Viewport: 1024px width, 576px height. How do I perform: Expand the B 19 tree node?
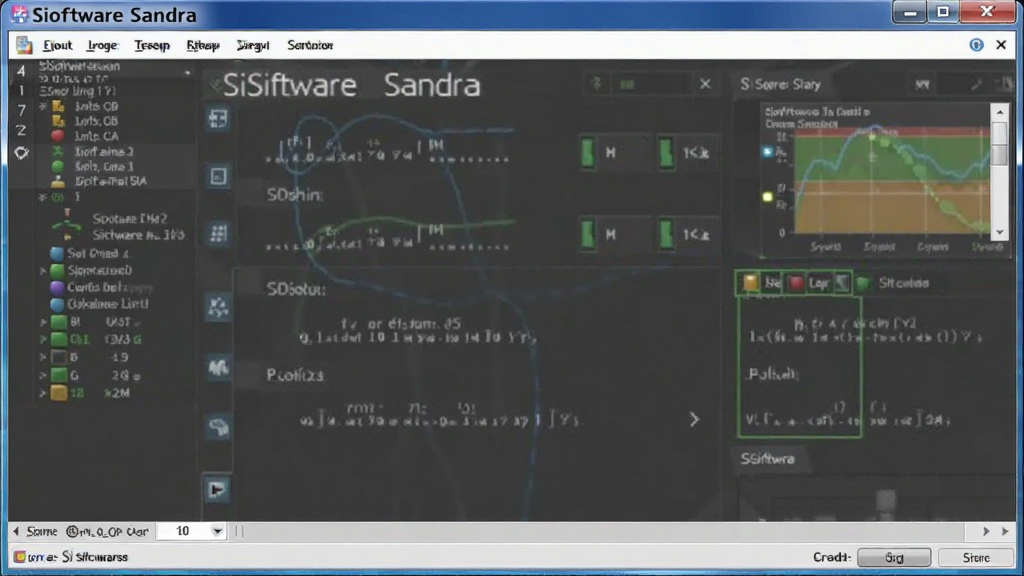pyautogui.click(x=43, y=357)
